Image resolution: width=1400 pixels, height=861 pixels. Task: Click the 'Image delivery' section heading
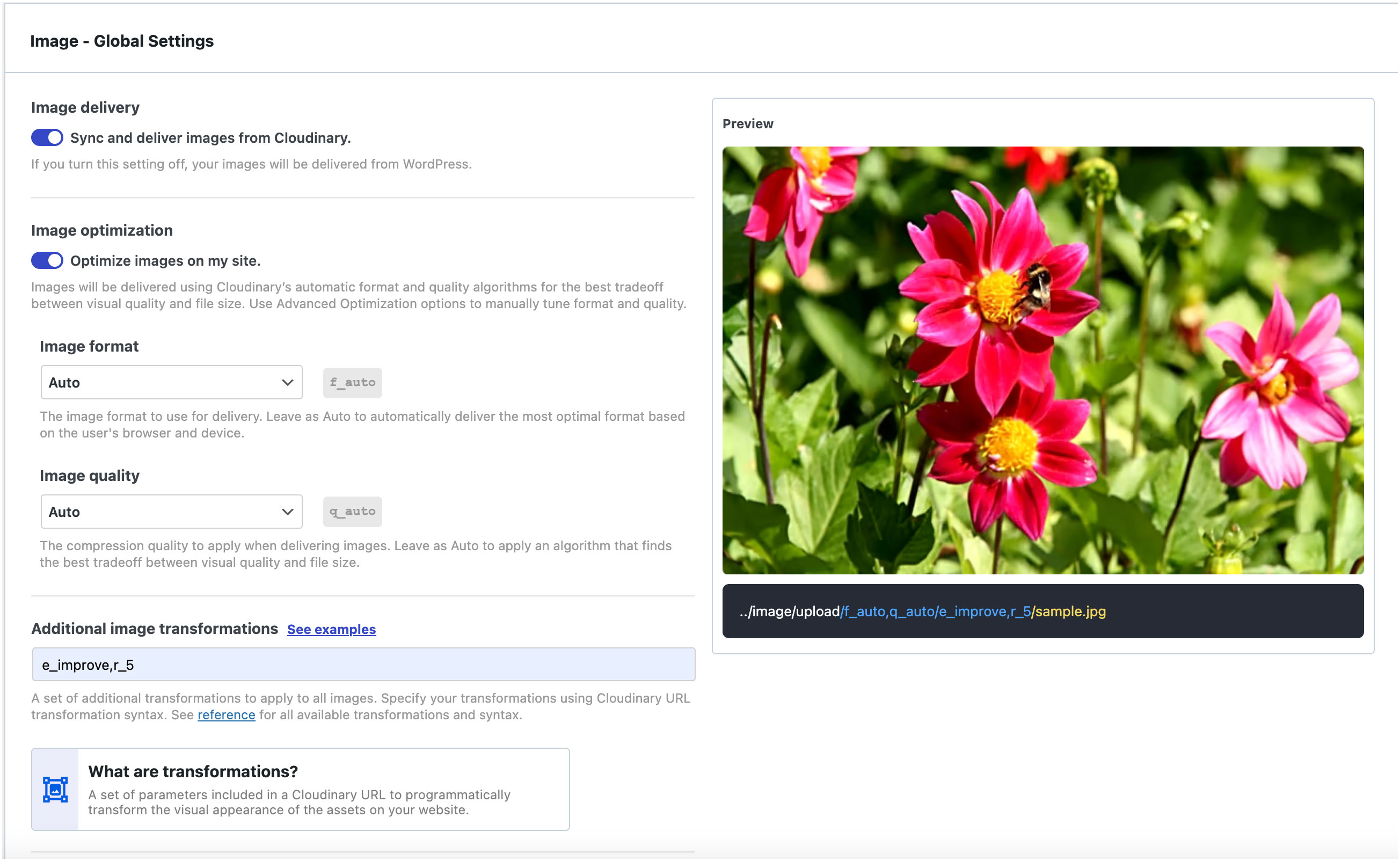click(x=85, y=107)
